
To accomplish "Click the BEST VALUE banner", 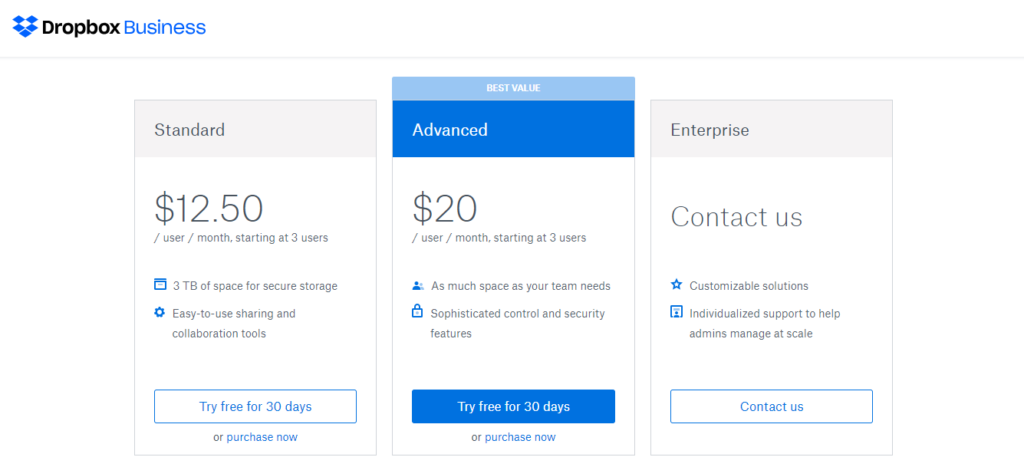I will pyautogui.click(x=513, y=88).
